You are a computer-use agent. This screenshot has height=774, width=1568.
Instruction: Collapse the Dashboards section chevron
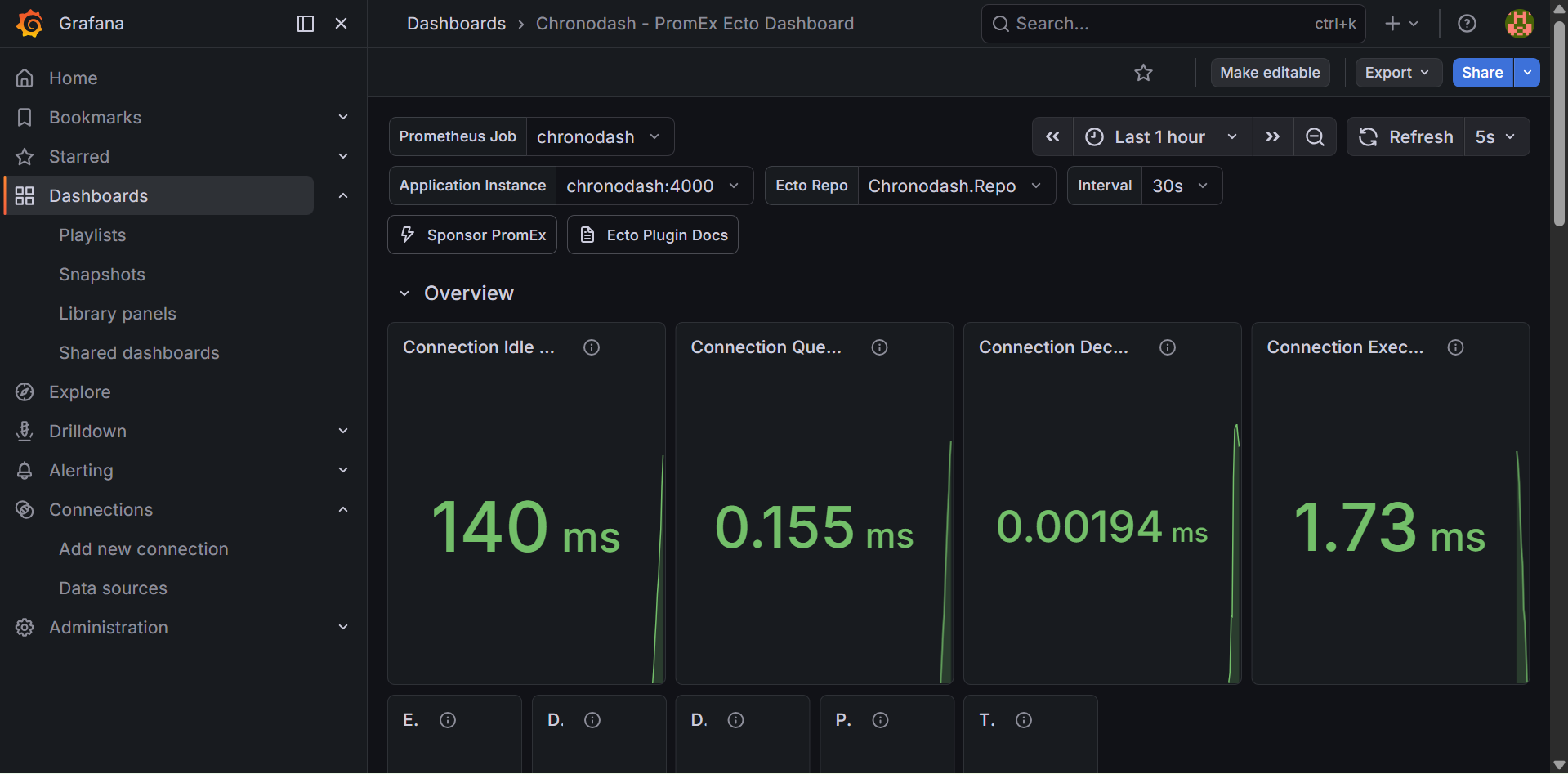(x=343, y=195)
